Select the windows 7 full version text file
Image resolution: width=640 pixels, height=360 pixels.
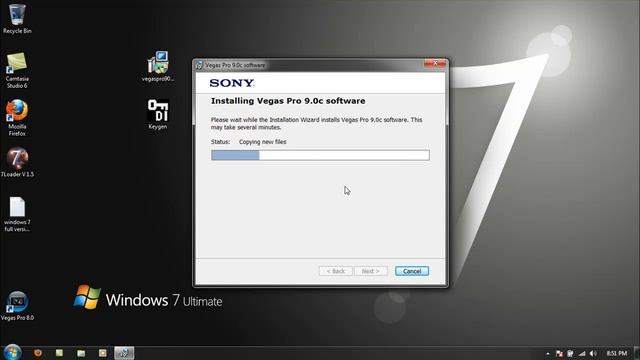(x=17, y=214)
